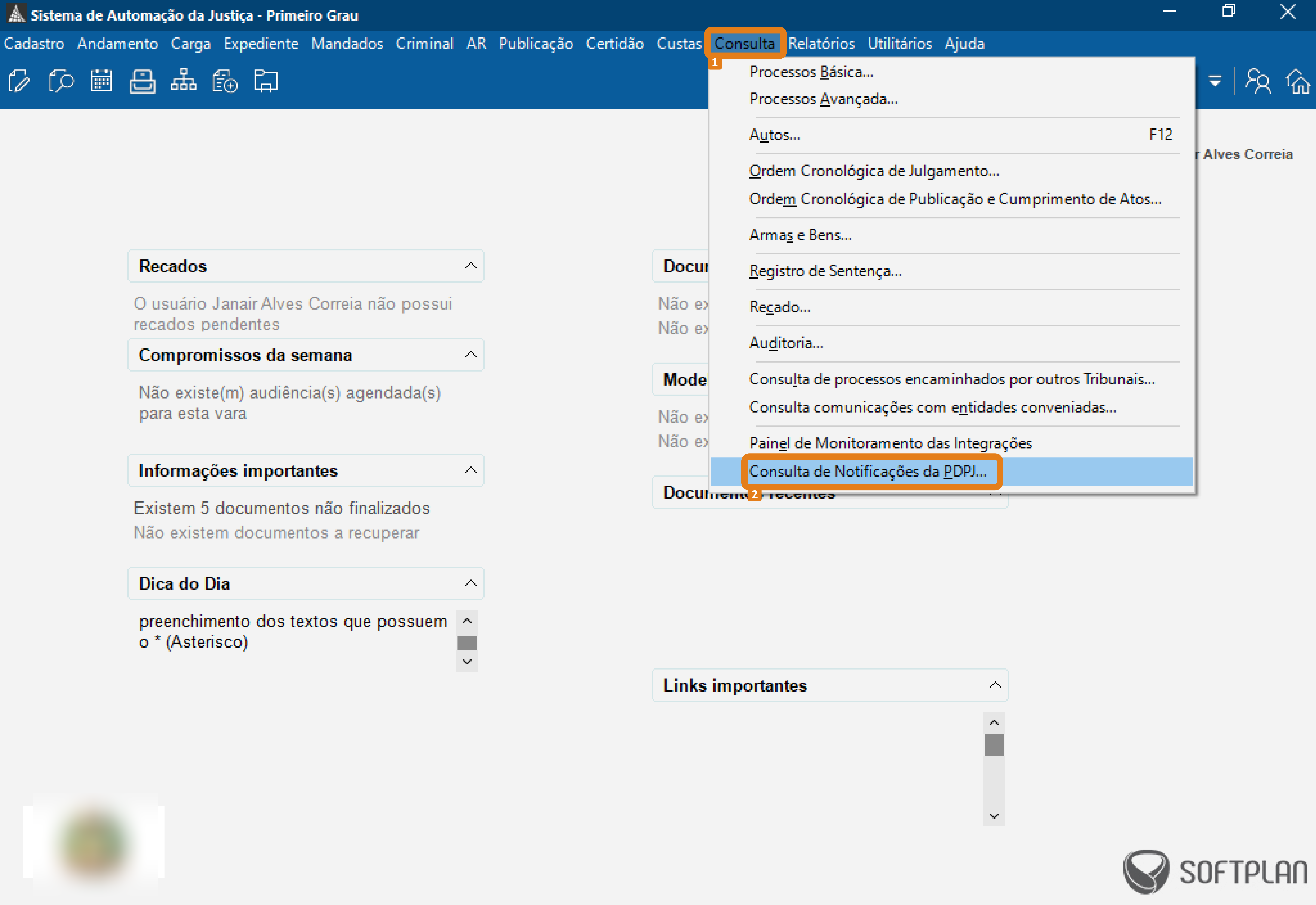
Task: Select the Auditoria menu entry
Action: (952, 343)
